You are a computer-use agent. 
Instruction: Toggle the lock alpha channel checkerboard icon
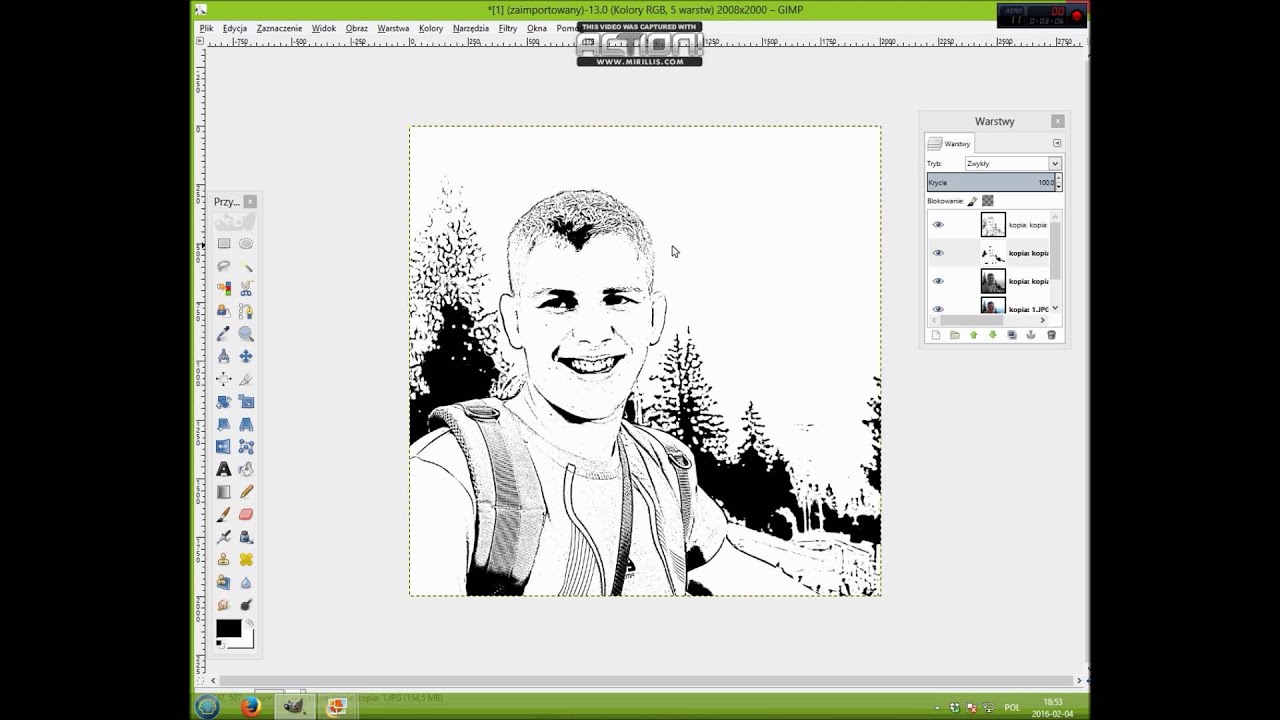988,201
